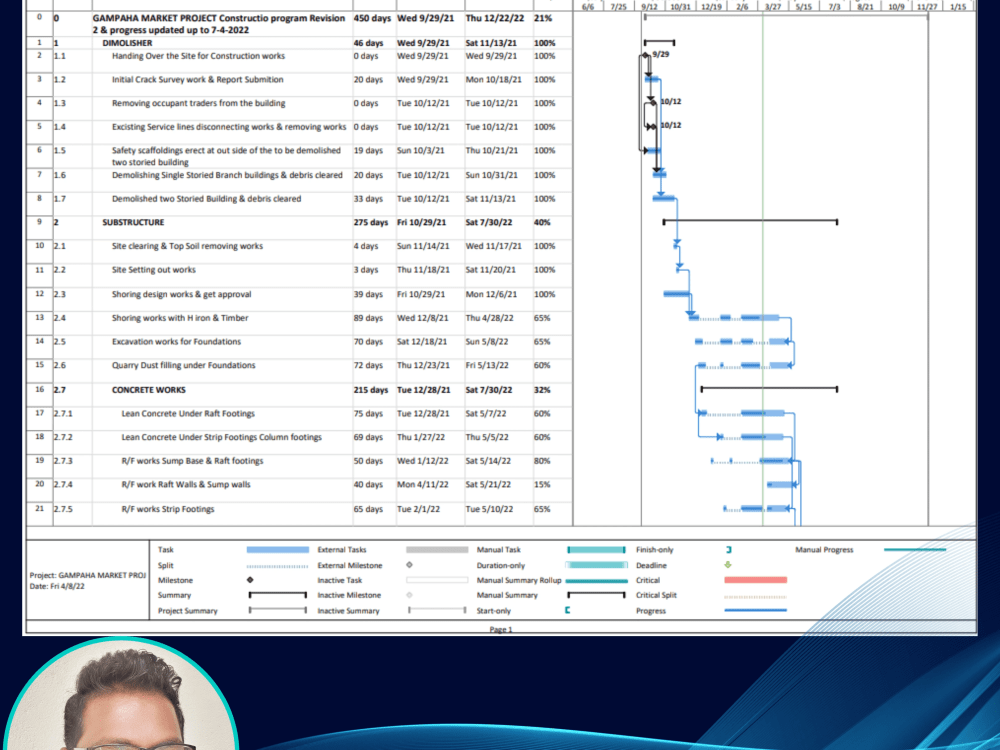The width and height of the screenshot is (1000, 750).
Task: Click 'Demolishing Single Storied Branch buildings' task
Action: click(x=227, y=175)
